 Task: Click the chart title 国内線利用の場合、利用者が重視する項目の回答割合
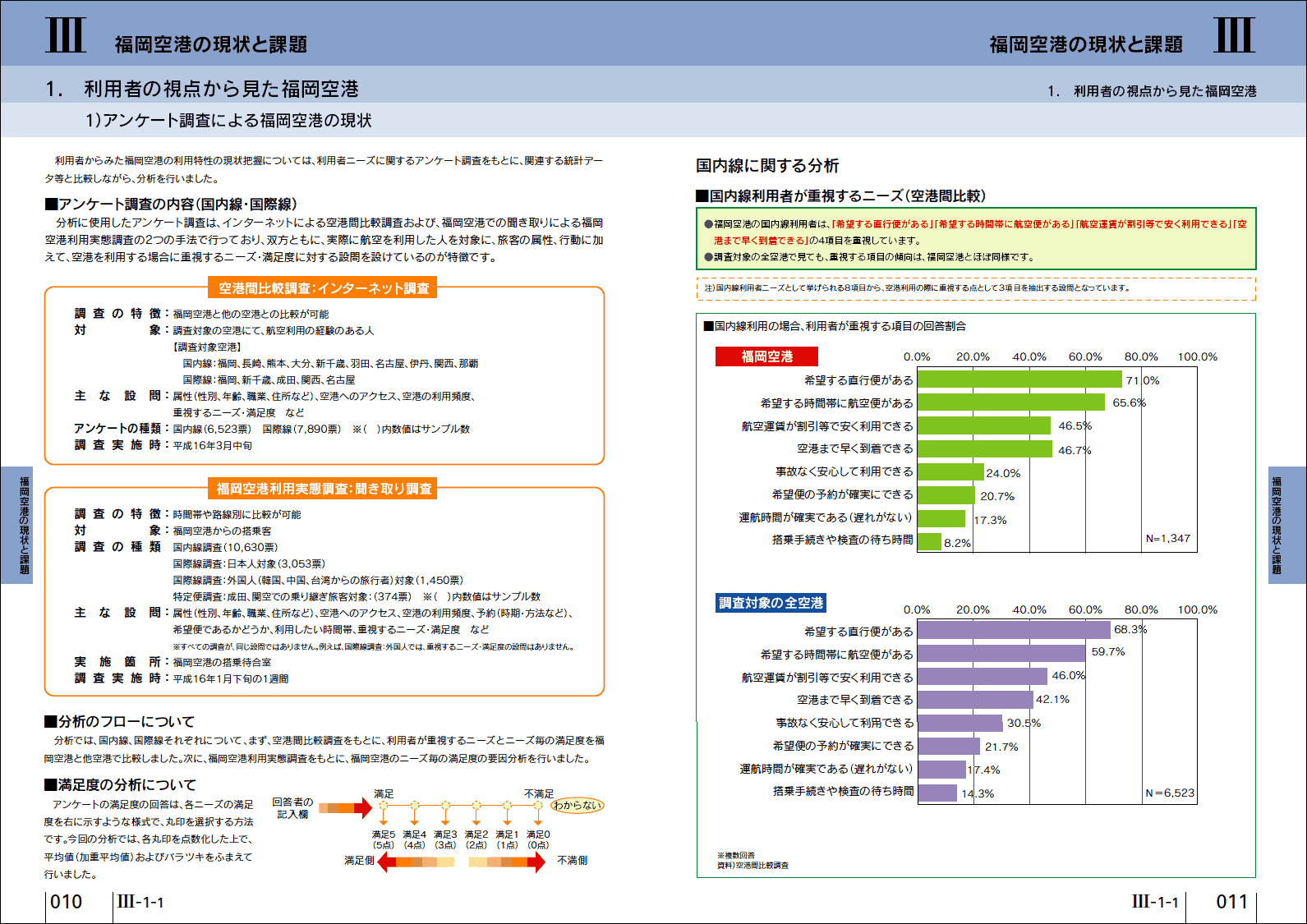pyautogui.click(x=835, y=326)
